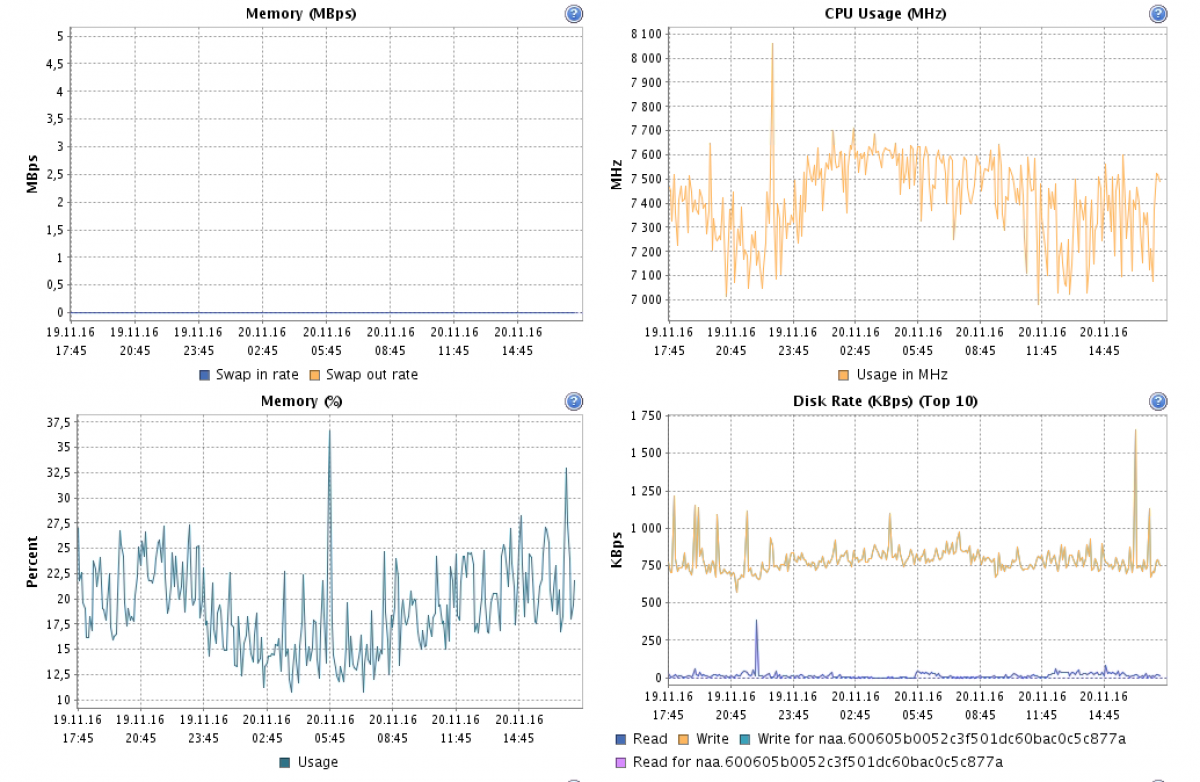Click the blue Read legend swatch
This screenshot has height=782, width=1200.
(x=621, y=739)
